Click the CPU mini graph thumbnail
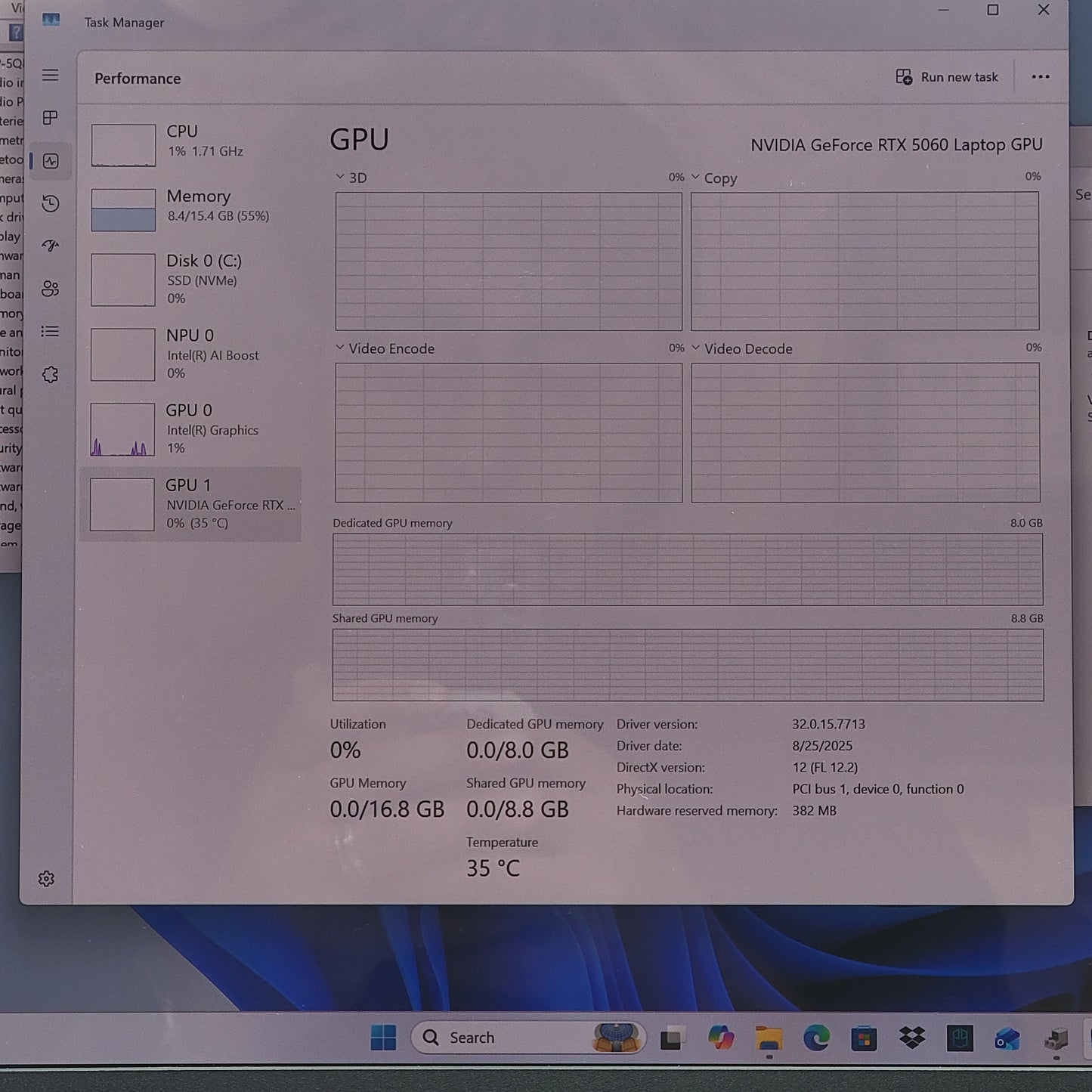The width and height of the screenshot is (1092, 1092). pyautogui.click(x=123, y=145)
